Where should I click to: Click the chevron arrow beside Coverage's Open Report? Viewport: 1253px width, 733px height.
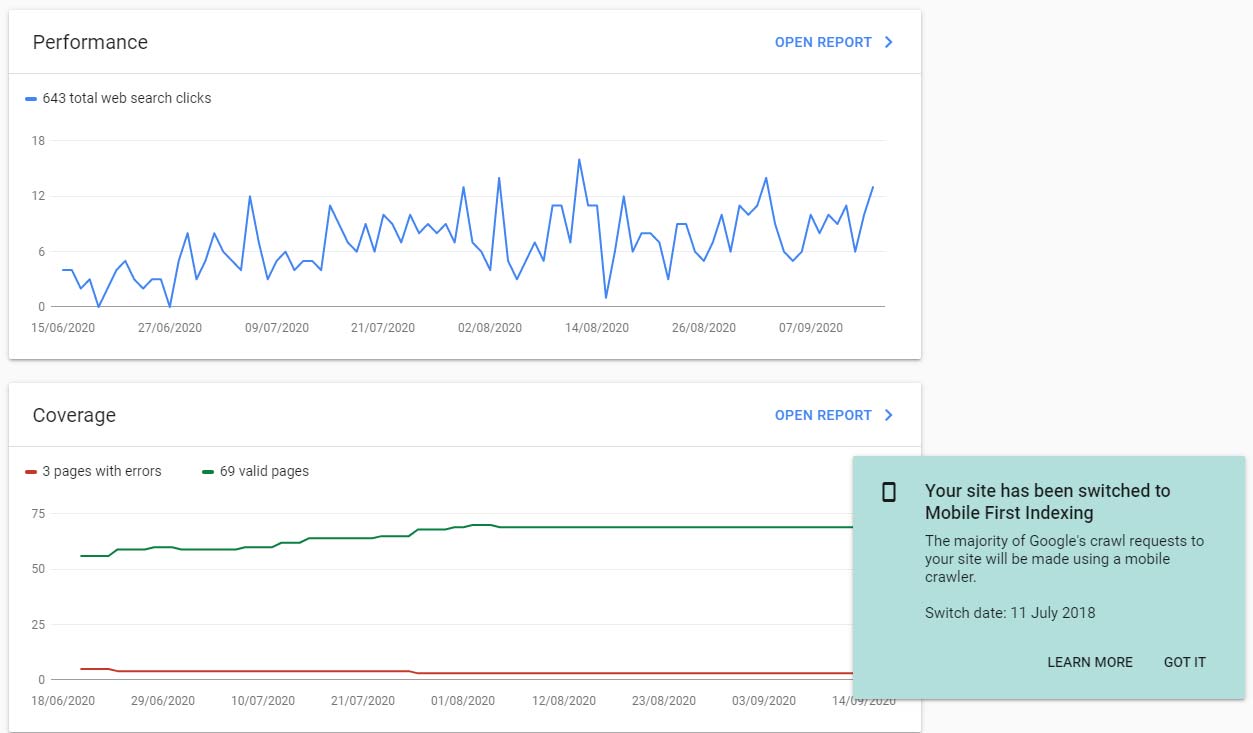(889, 415)
